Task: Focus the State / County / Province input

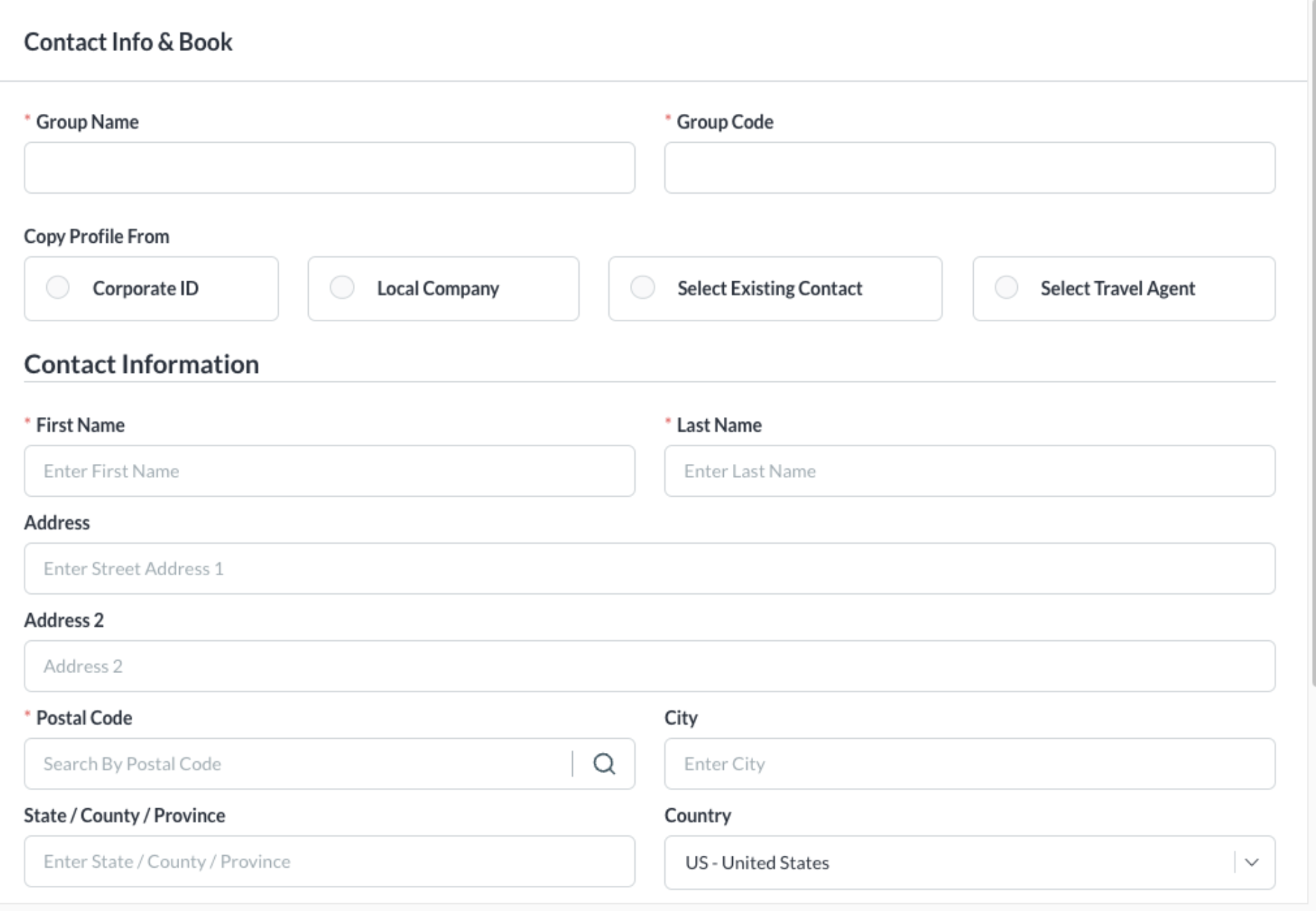Action: click(x=329, y=861)
